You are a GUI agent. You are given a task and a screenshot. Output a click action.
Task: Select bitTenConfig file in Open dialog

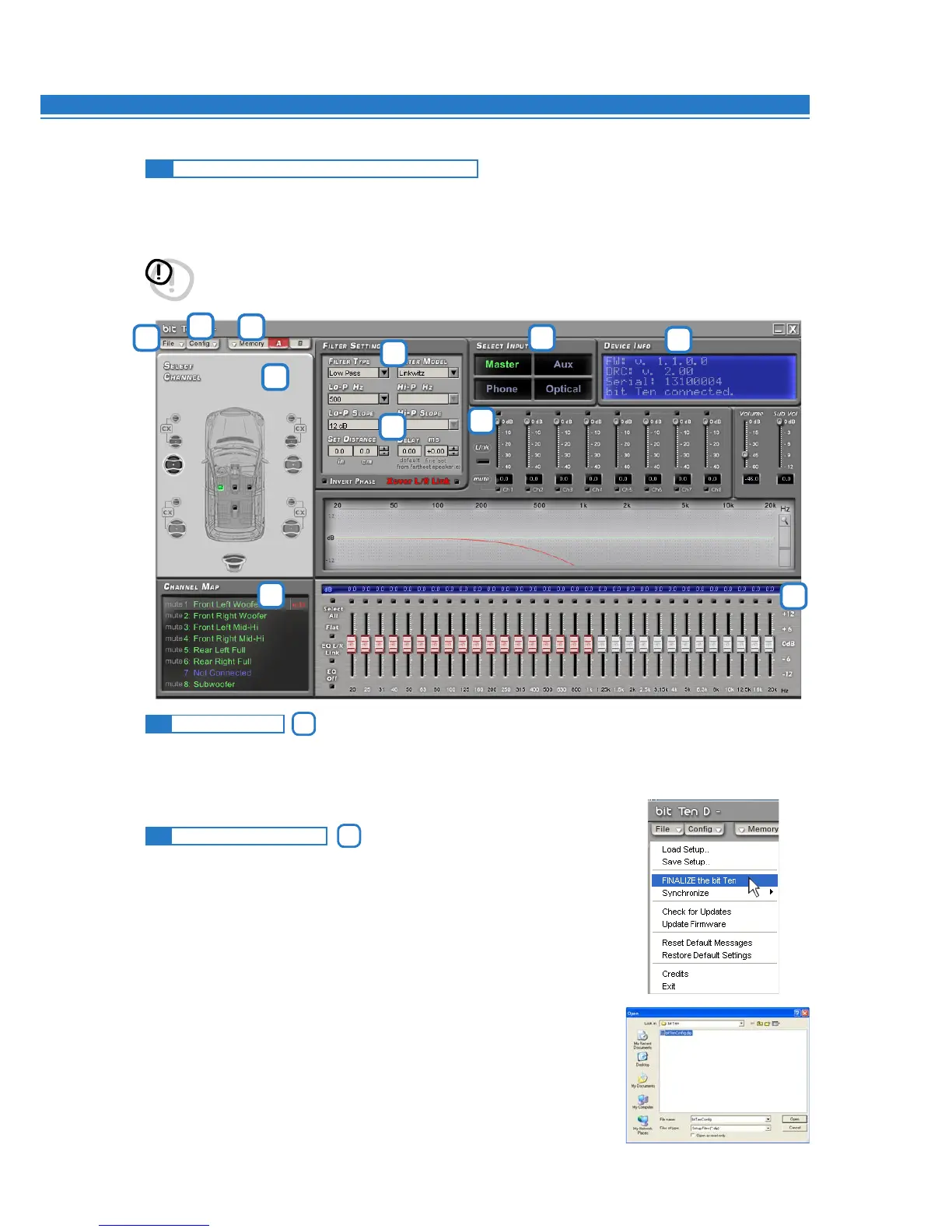coord(676,1033)
